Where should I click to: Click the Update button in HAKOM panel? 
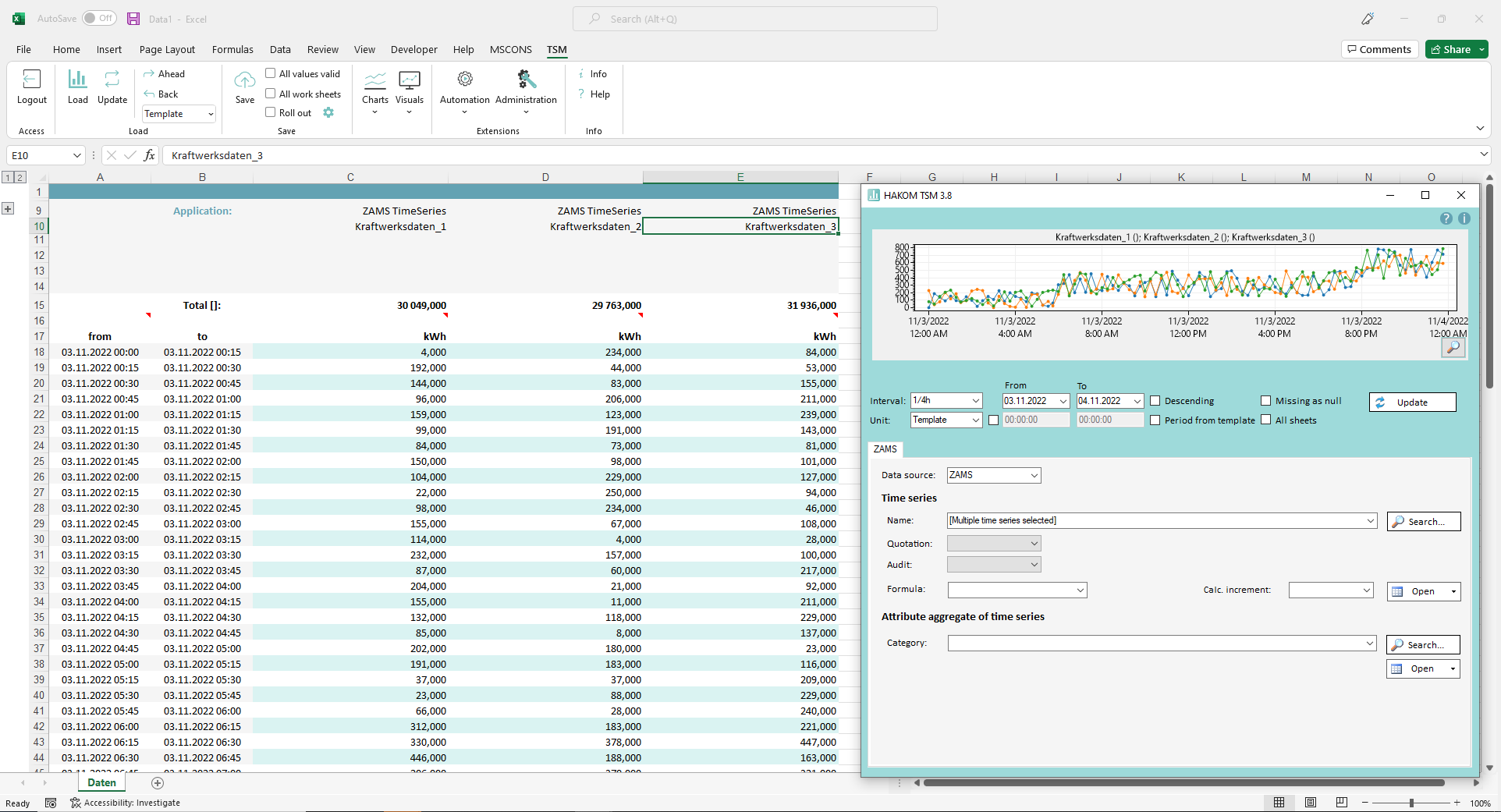coord(1412,402)
